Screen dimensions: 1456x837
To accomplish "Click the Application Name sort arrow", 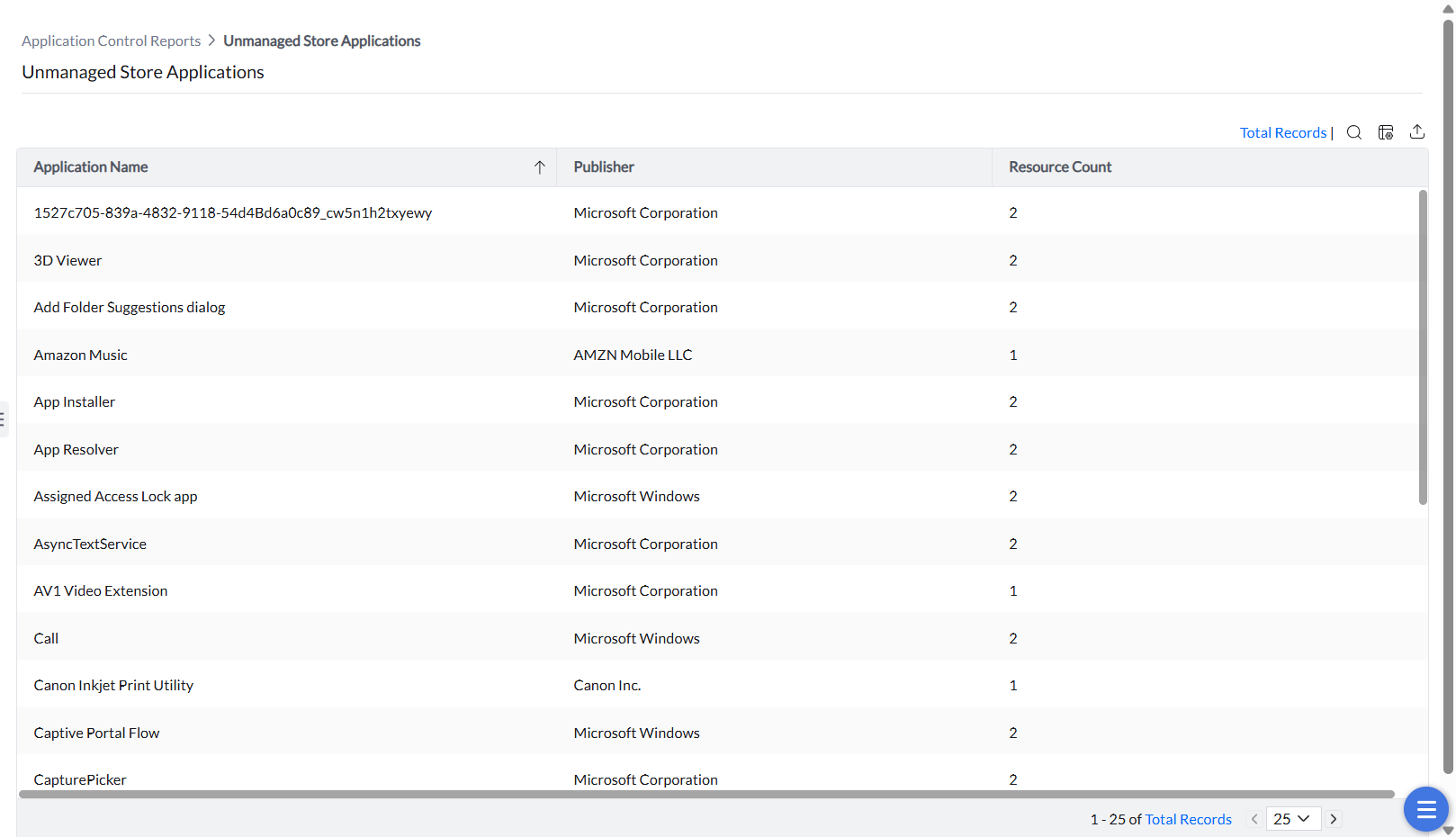I will tap(540, 167).
